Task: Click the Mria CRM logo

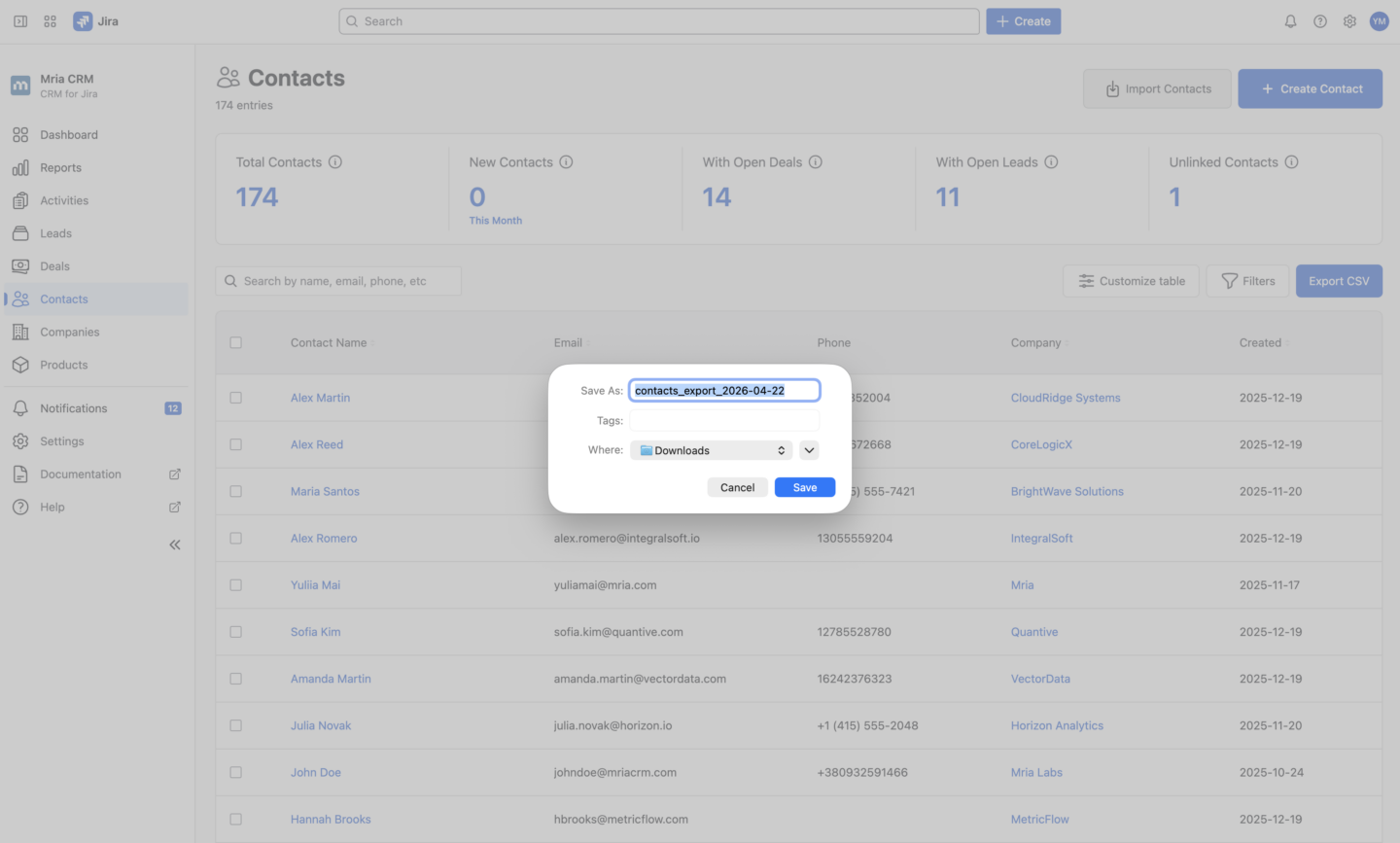Action: 20,86
